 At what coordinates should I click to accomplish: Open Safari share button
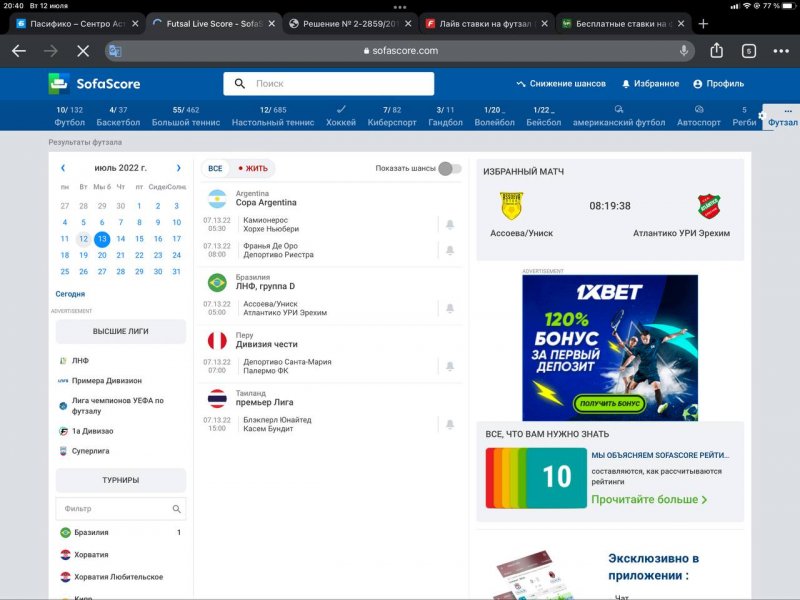click(717, 50)
